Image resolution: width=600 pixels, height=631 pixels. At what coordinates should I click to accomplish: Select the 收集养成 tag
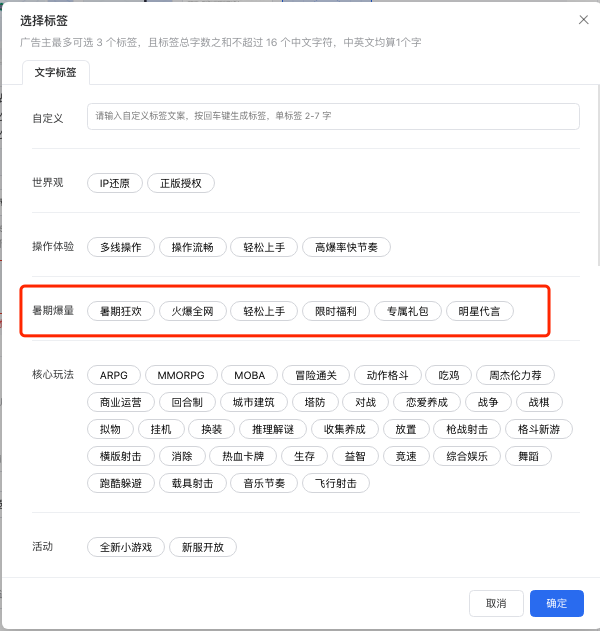coord(345,429)
